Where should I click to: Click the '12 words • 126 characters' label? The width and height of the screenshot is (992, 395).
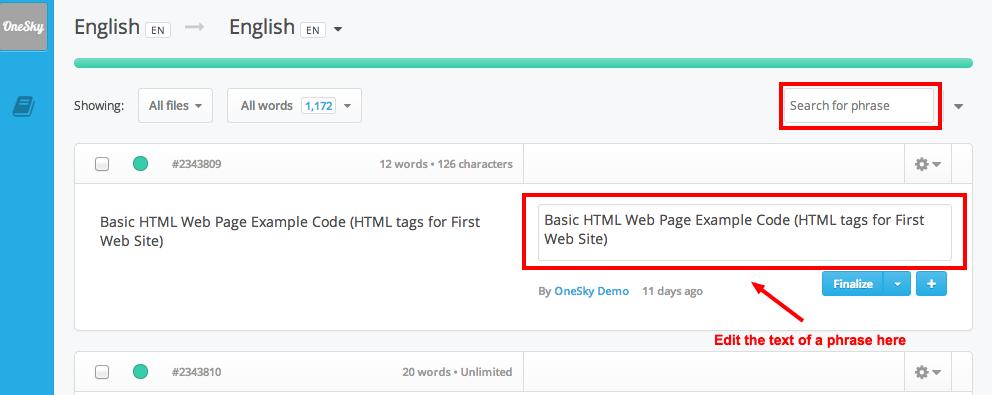point(446,164)
